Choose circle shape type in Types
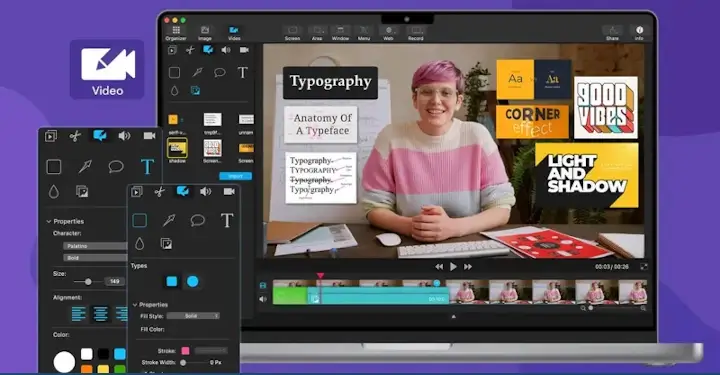The width and height of the screenshot is (720, 375). point(193,281)
